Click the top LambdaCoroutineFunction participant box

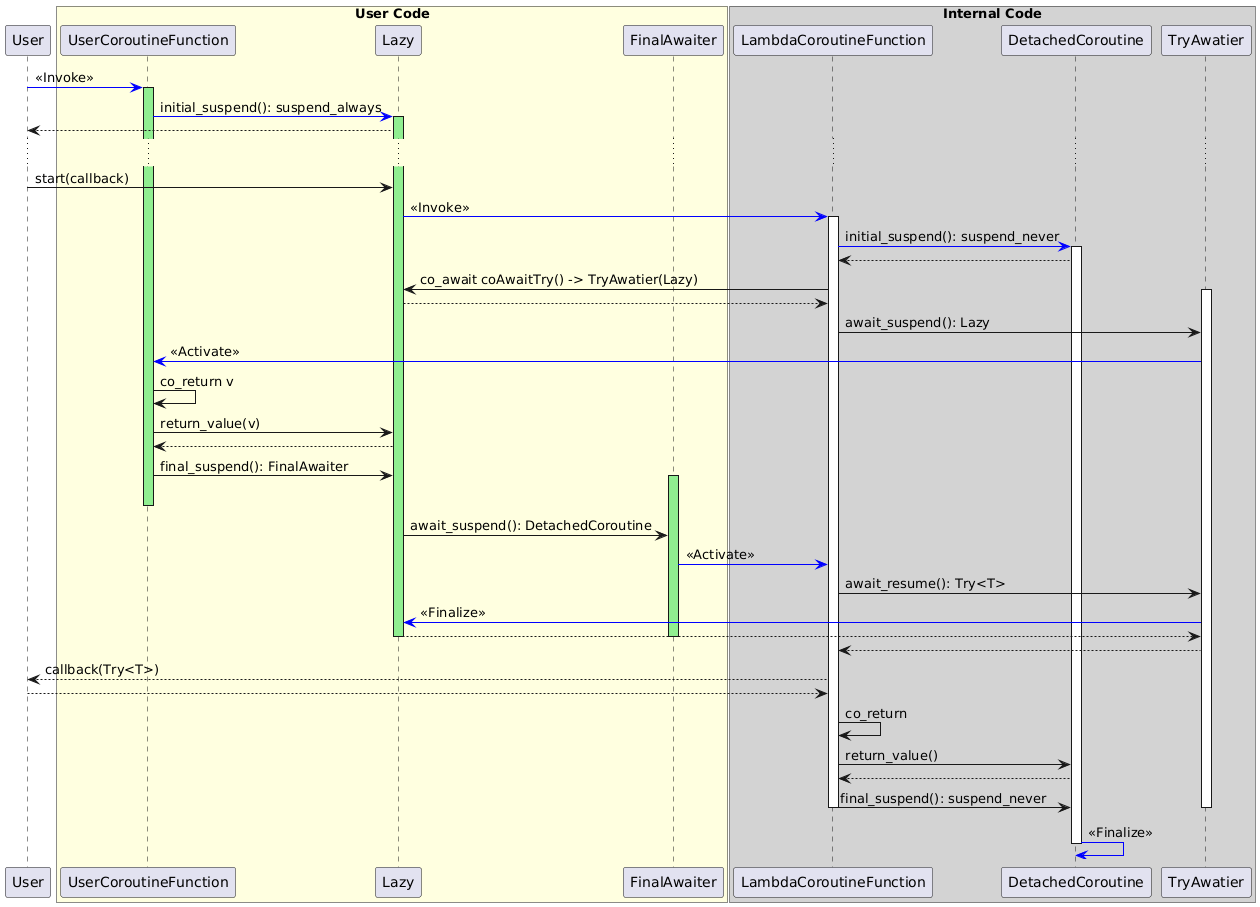833,40
